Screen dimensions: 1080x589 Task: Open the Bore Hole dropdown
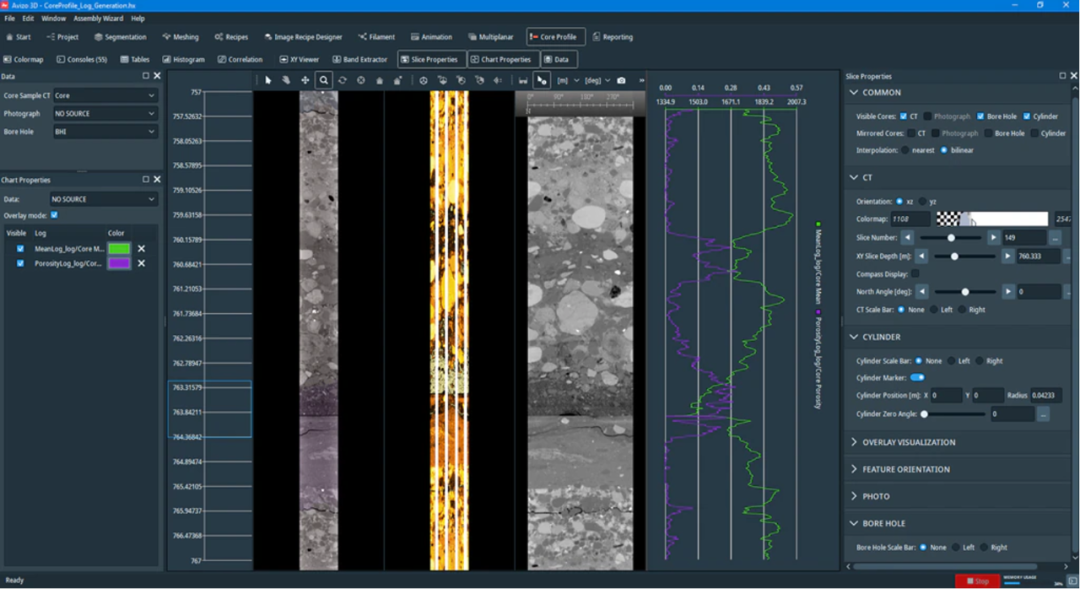pos(105,131)
